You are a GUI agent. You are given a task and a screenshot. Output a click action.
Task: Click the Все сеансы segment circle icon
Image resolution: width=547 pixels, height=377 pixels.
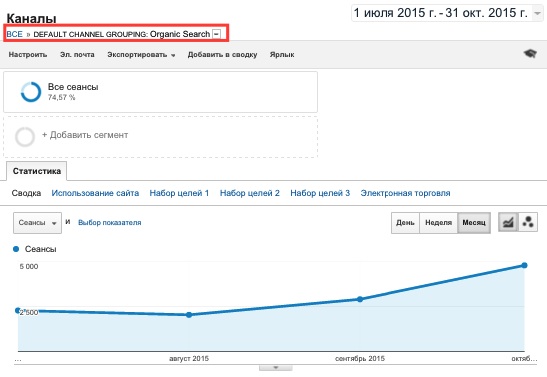click(x=31, y=92)
